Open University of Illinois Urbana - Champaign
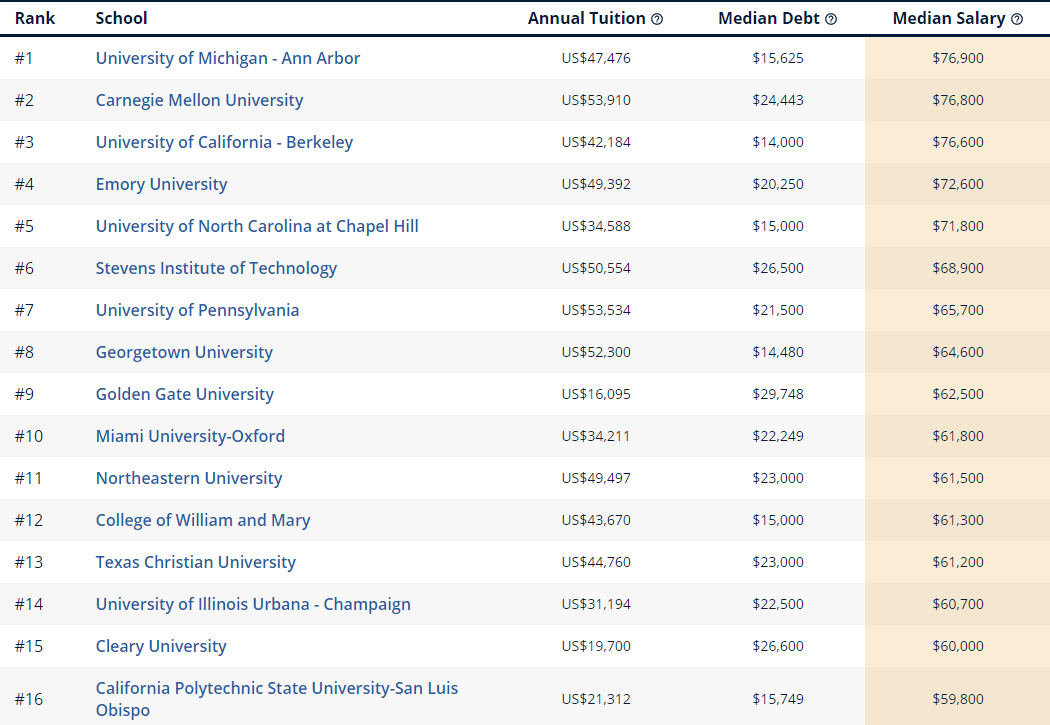Image resolution: width=1050 pixels, height=725 pixels. (x=253, y=604)
